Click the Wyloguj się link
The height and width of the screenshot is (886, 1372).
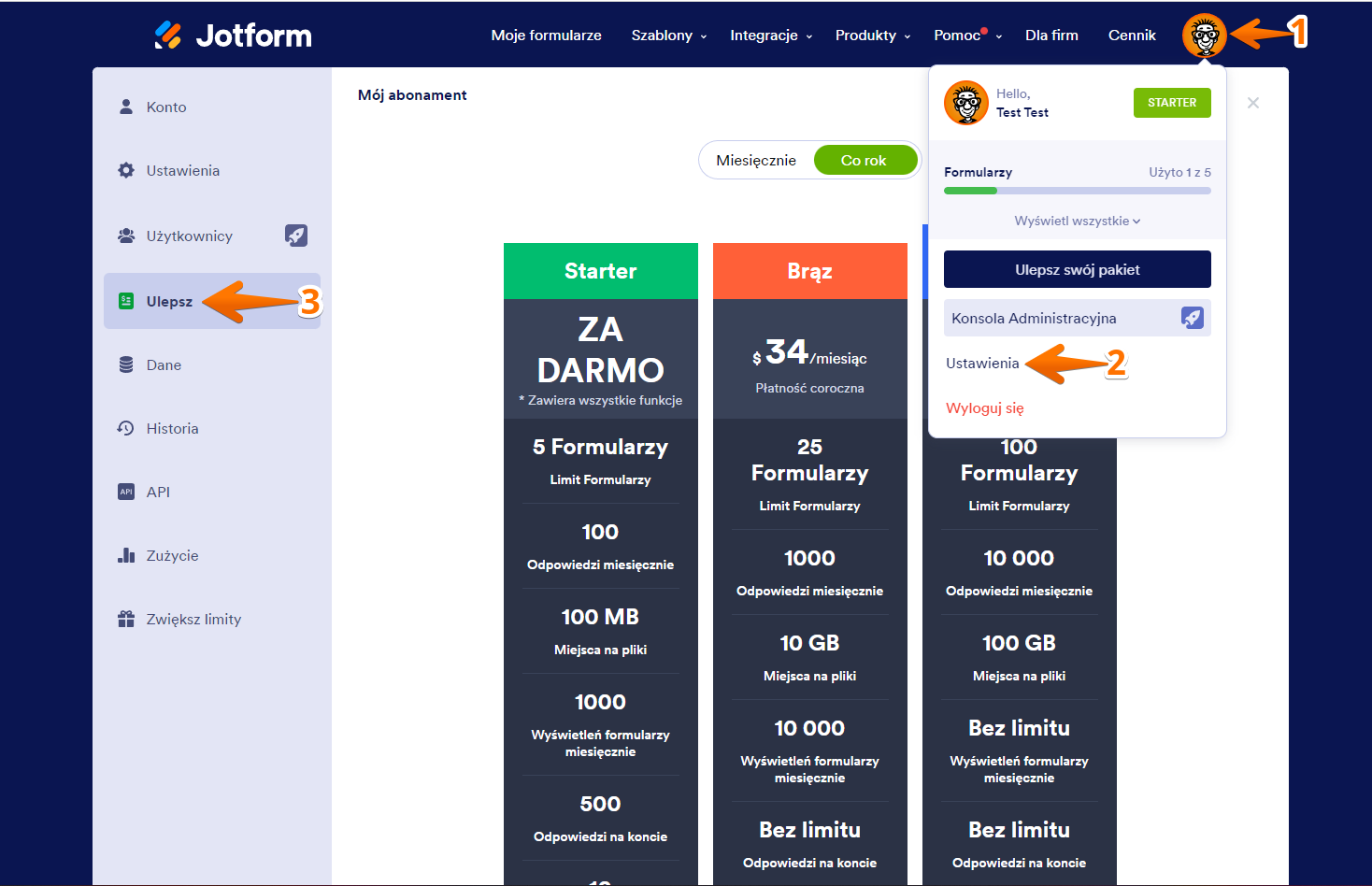click(x=985, y=408)
